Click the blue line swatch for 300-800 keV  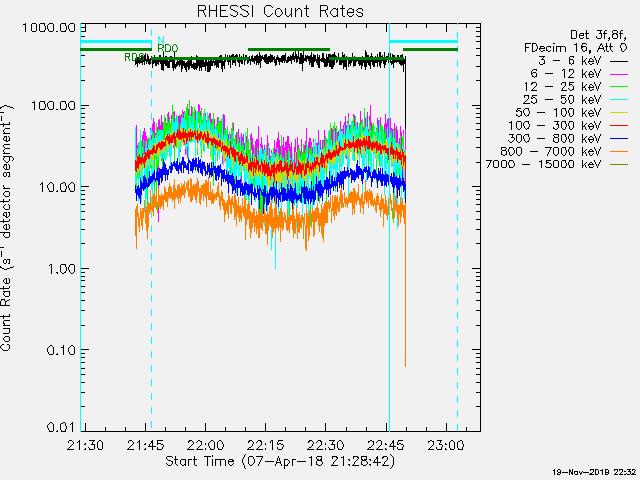pos(619,139)
